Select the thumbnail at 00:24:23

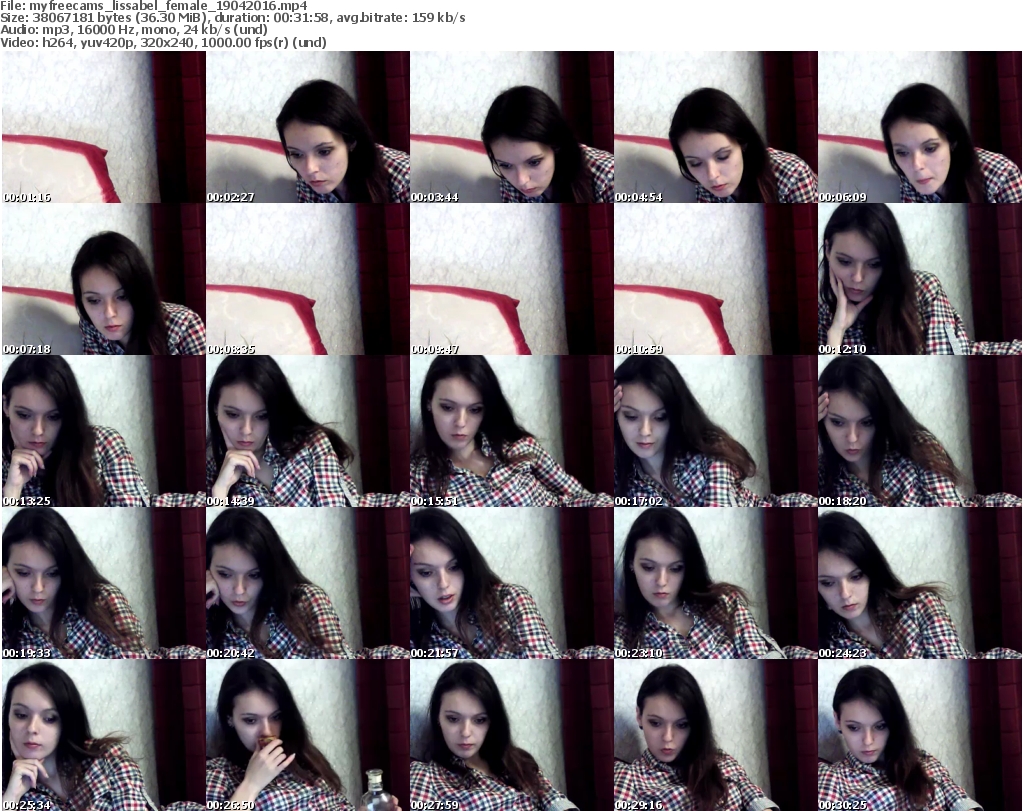[920, 584]
